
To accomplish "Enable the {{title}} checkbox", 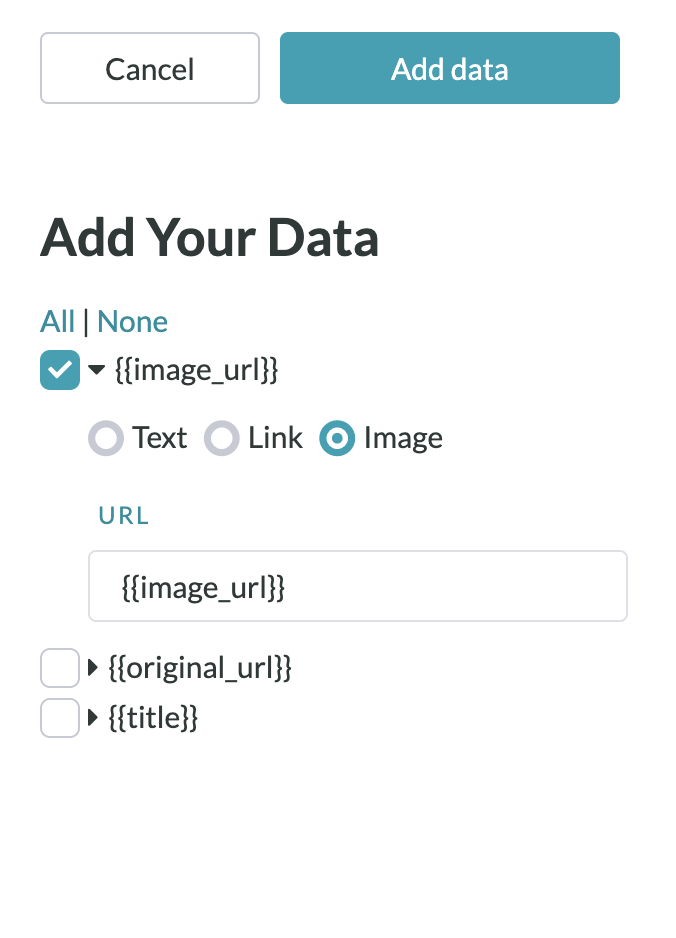I will tap(59, 717).
